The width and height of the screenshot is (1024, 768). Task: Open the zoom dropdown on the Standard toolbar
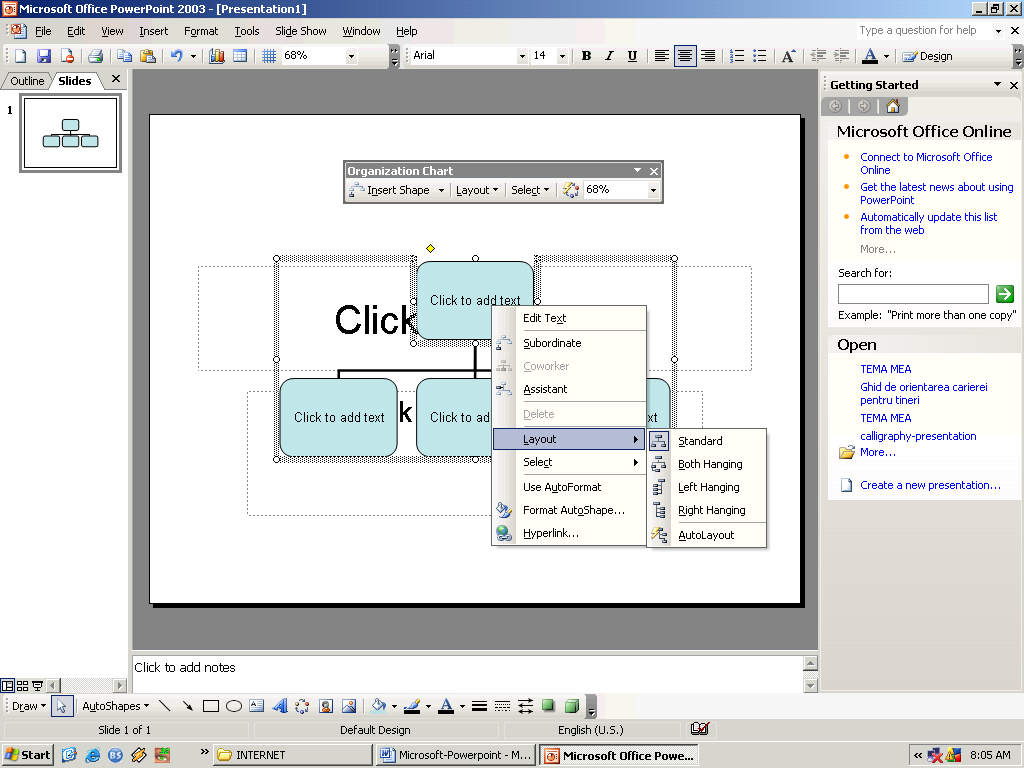click(x=351, y=56)
